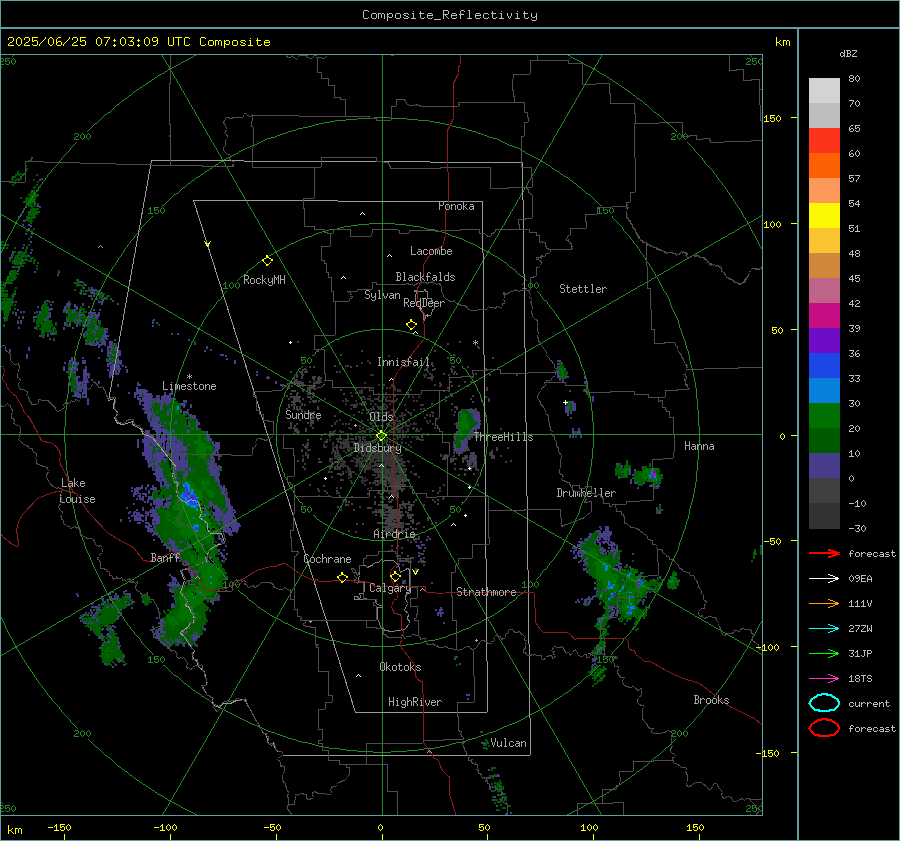The height and width of the screenshot is (841, 900).
Task: Click the -30 value in dBZ legend
Action: [x=858, y=528]
